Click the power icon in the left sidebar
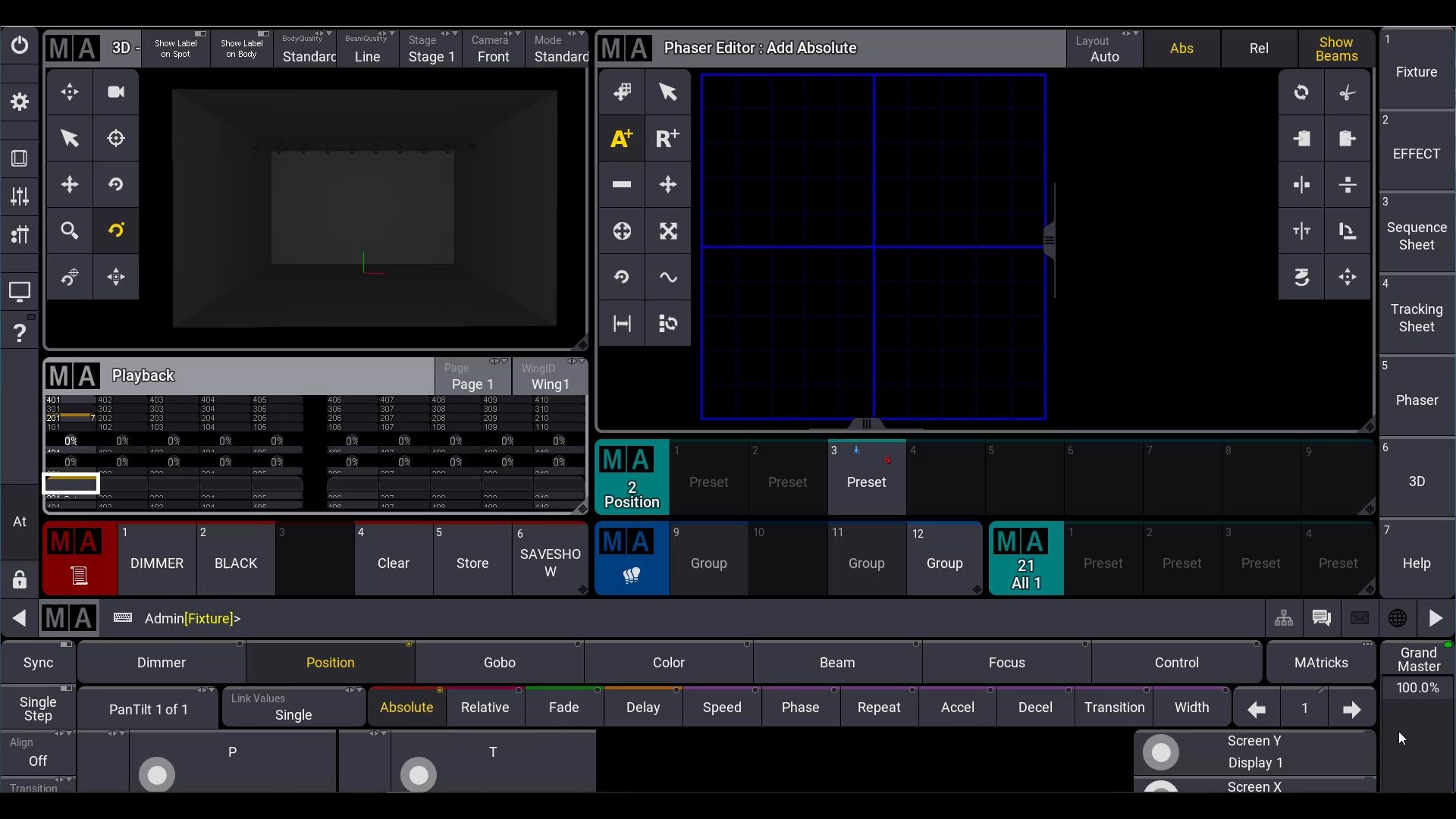 point(20,46)
